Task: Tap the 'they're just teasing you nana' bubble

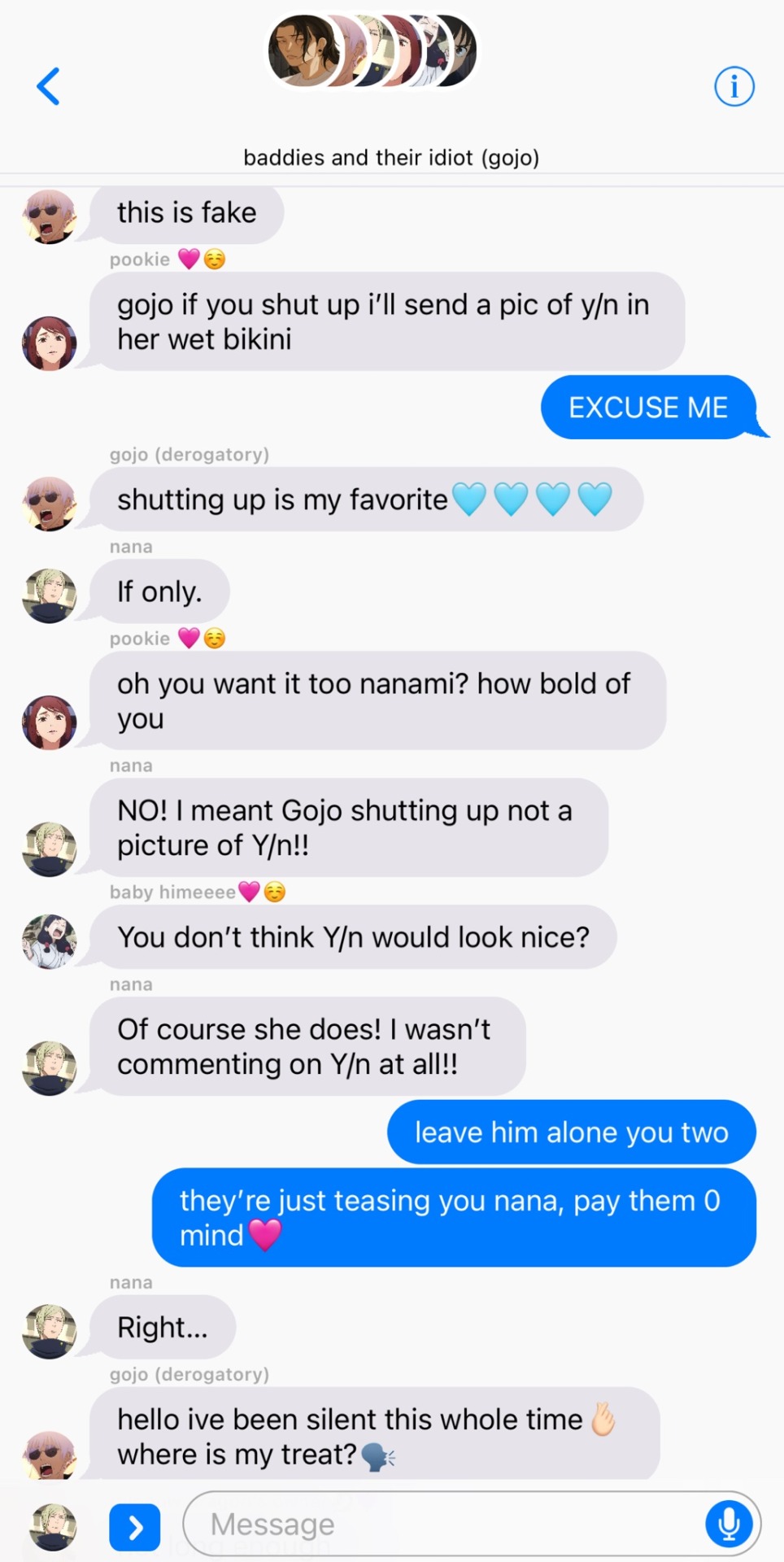Action: point(454,1217)
